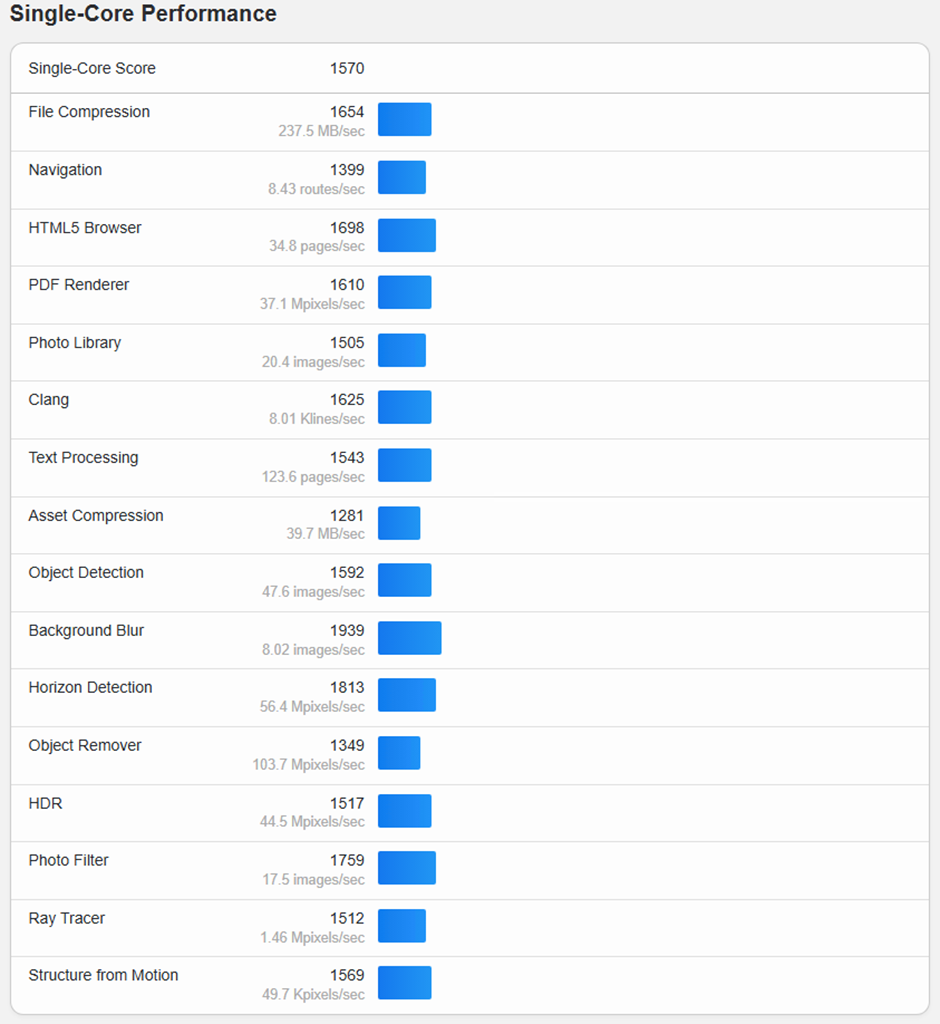Select the Horizon Detection row label
The image size is (940, 1024).
click(x=90, y=688)
